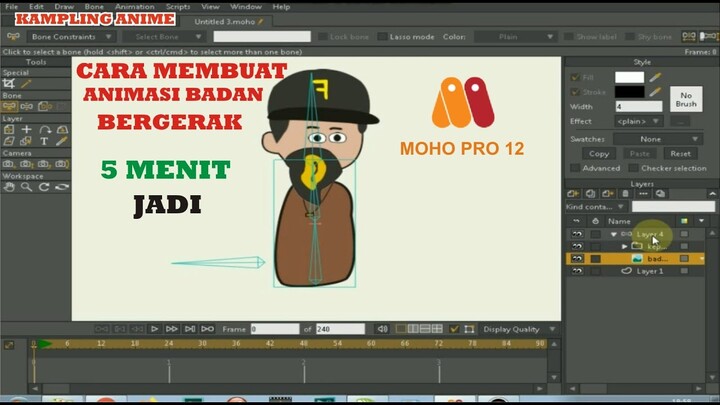The height and width of the screenshot is (405, 720).
Task: Uncheck the Fill checkbox
Action: coord(575,77)
